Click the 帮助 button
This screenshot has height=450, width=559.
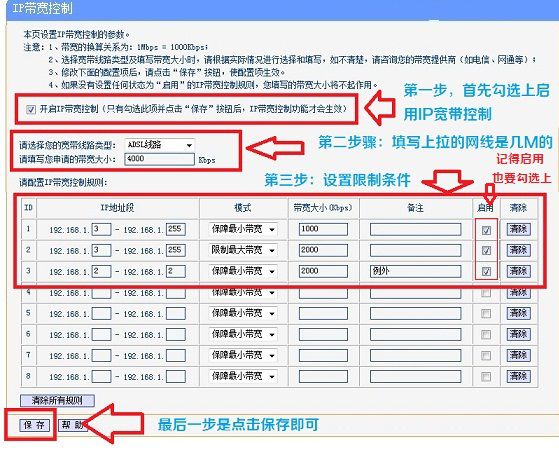point(72,425)
